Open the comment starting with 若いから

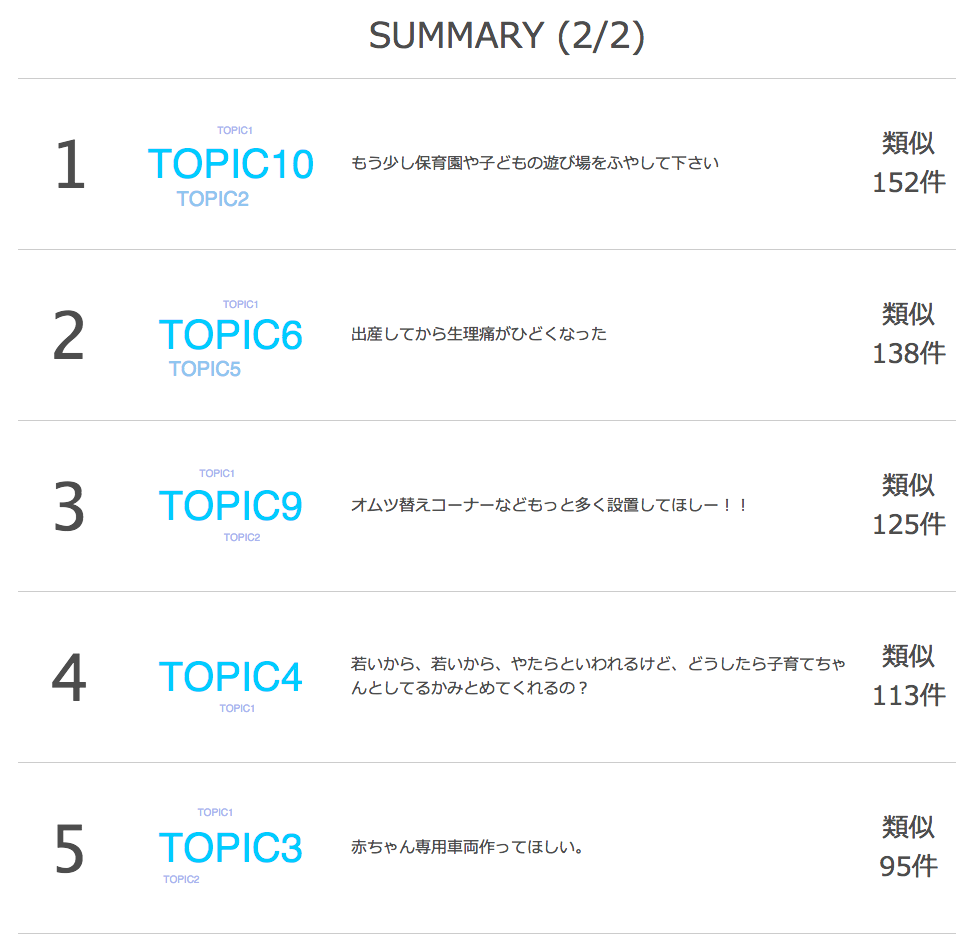598,676
